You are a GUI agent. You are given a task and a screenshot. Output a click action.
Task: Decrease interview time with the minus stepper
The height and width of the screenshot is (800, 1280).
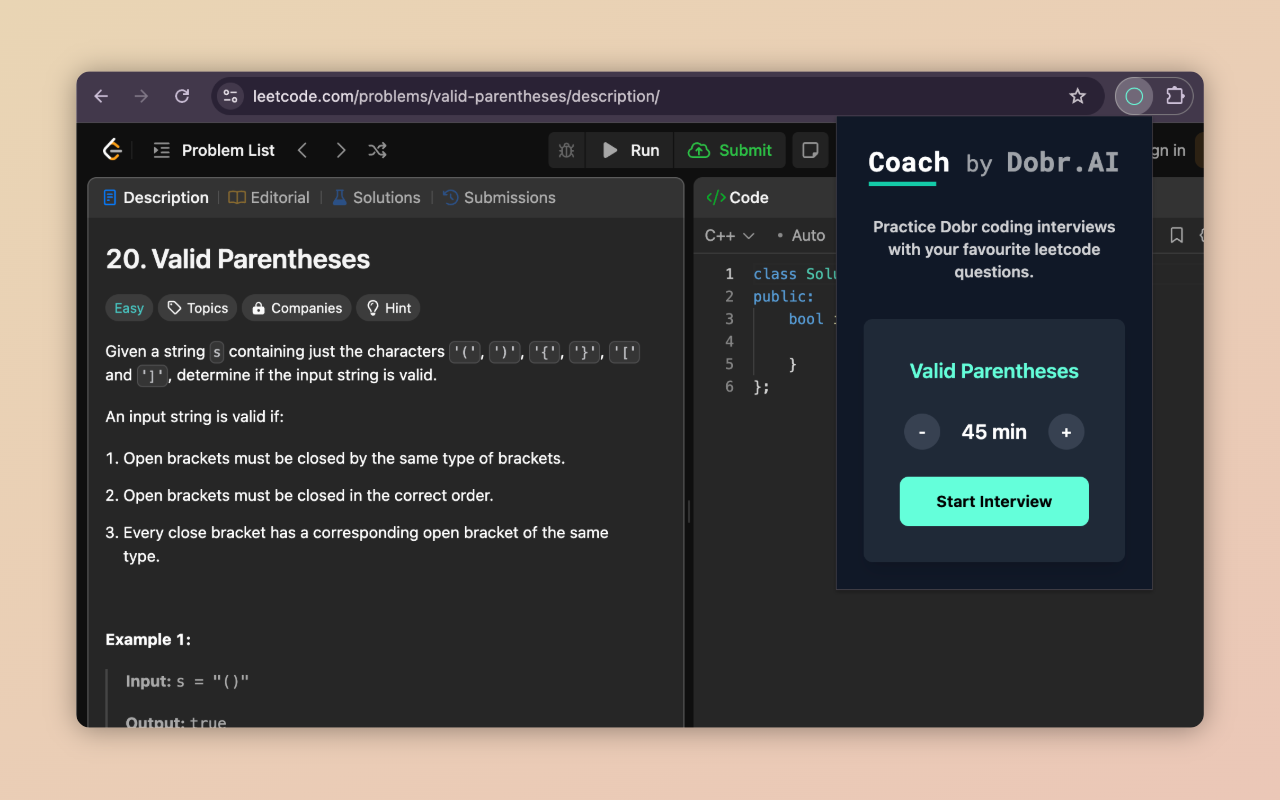(922, 432)
